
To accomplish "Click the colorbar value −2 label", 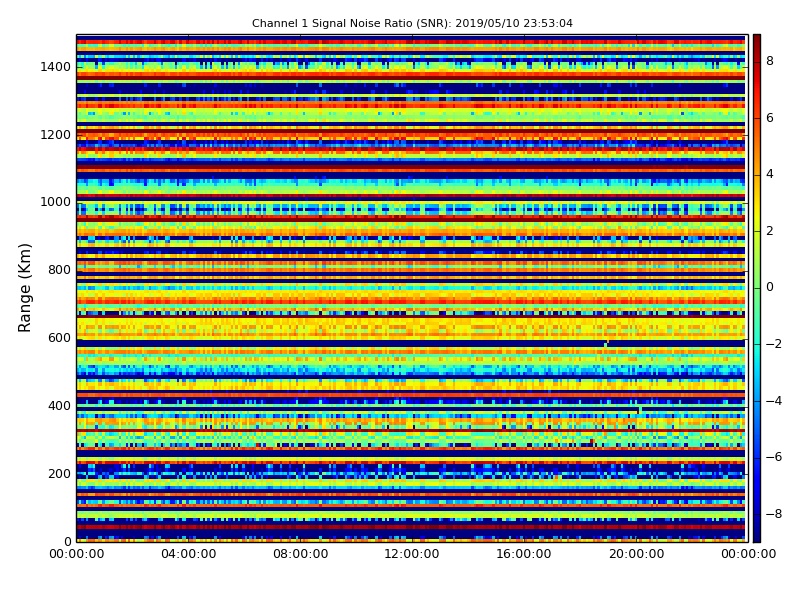I will click(774, 344).
